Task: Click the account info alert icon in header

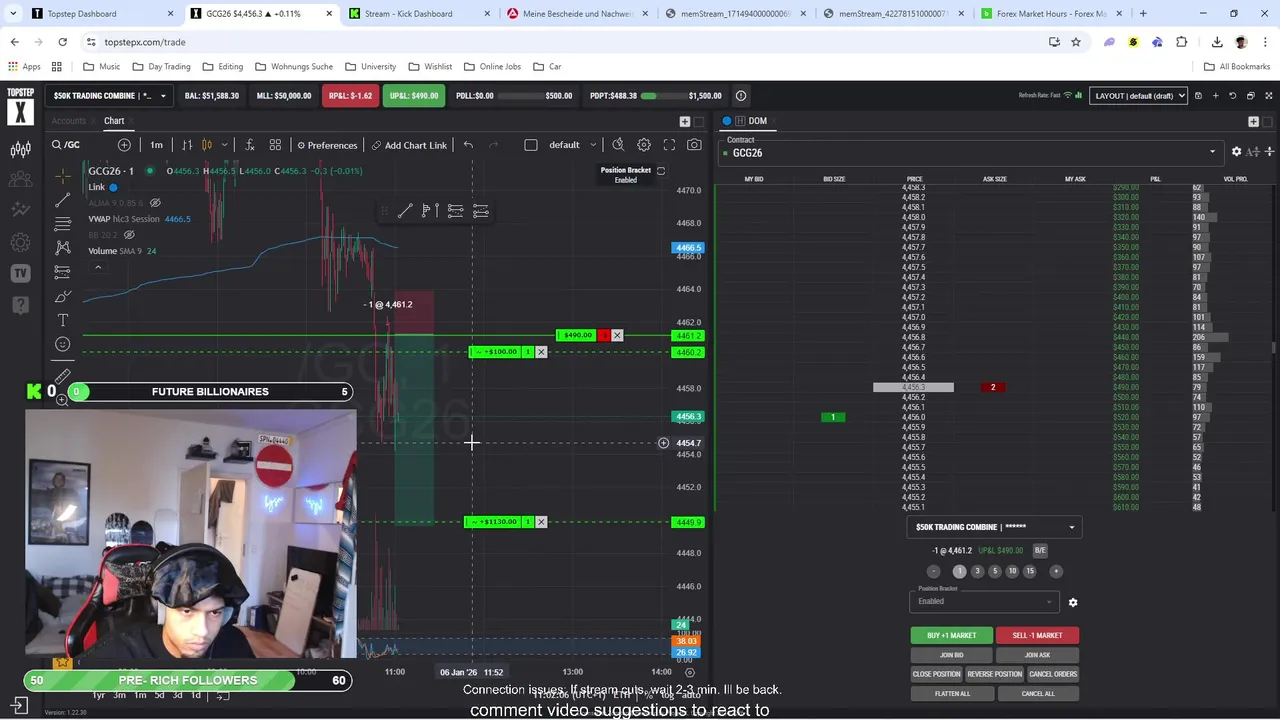Action: [x=741, y=96]
